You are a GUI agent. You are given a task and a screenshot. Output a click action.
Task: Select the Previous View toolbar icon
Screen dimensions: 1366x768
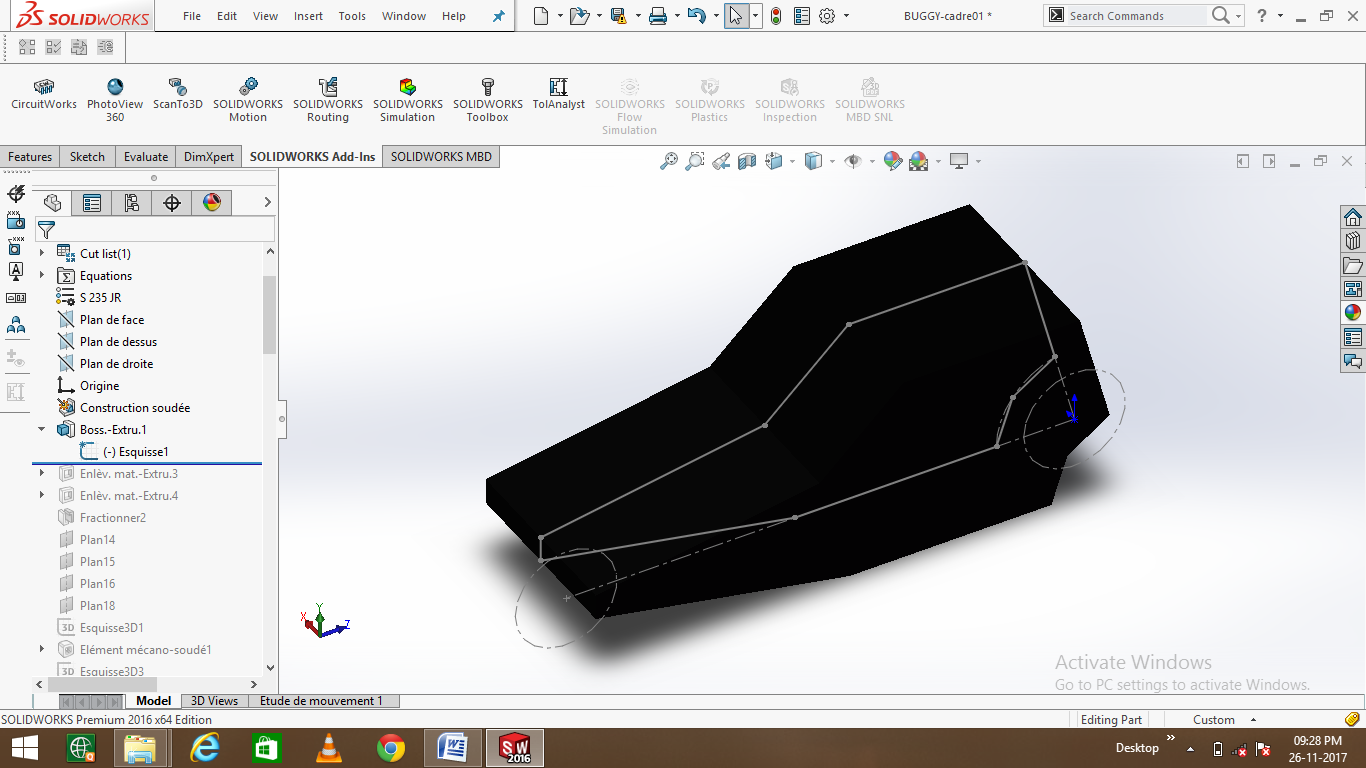[721, 161]
